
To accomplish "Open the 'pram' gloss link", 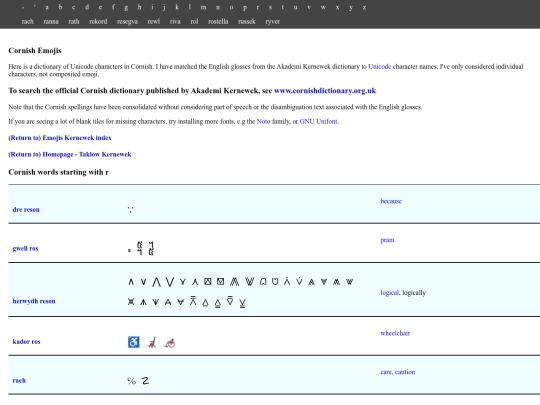I will click(387, 240).
